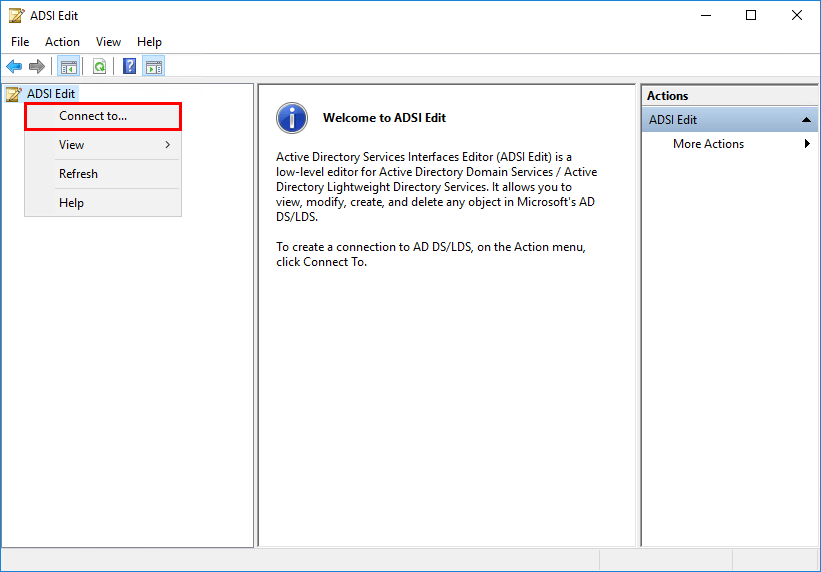Viewport: 821px width, 572px height.
Task: Click the Actions pane header
Action: [730, 96]
